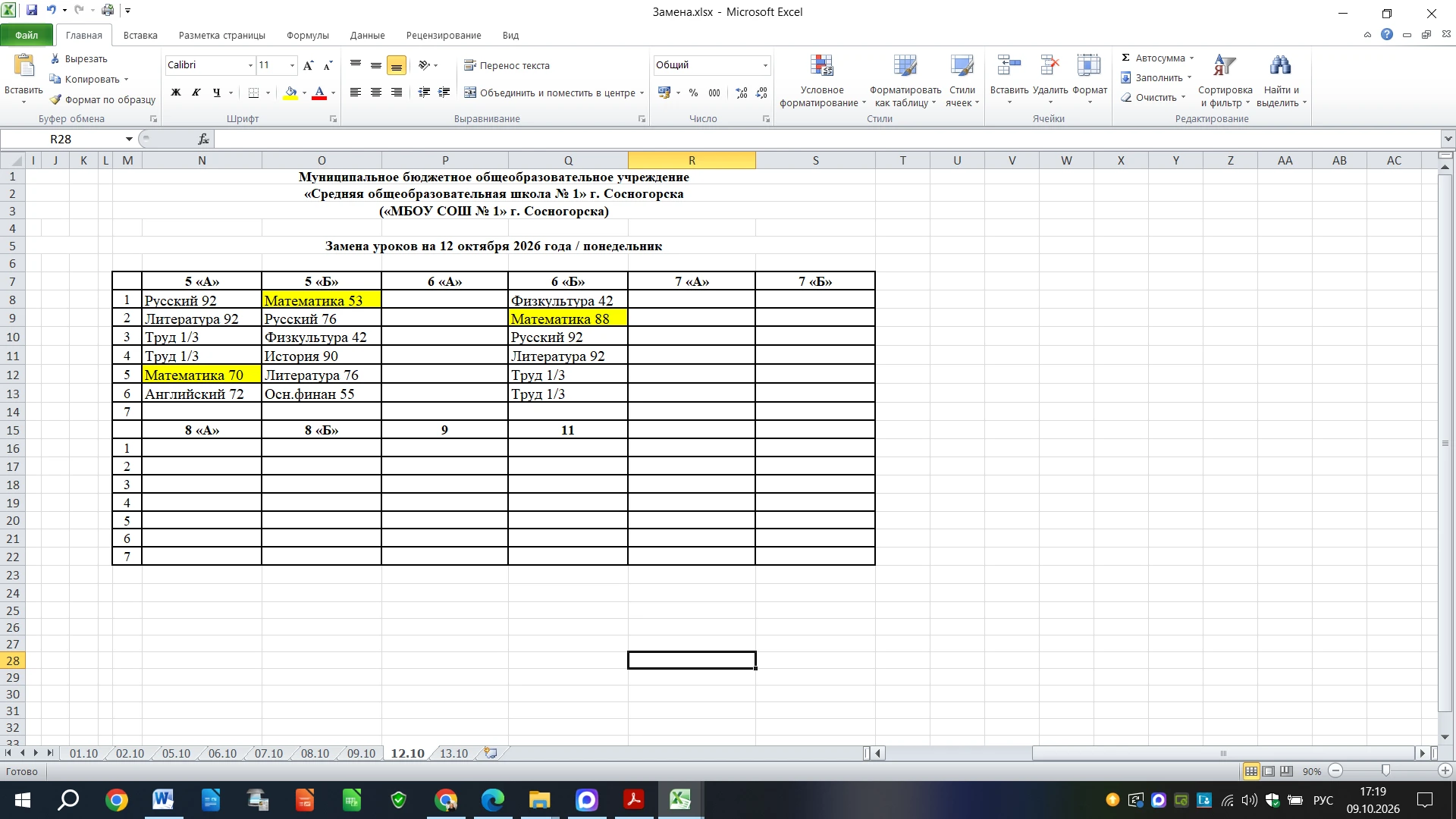Image resolution: width=1456 pixels, height=819 pixels.
Task: Click the percent style icon
Action: coord(693,93)
